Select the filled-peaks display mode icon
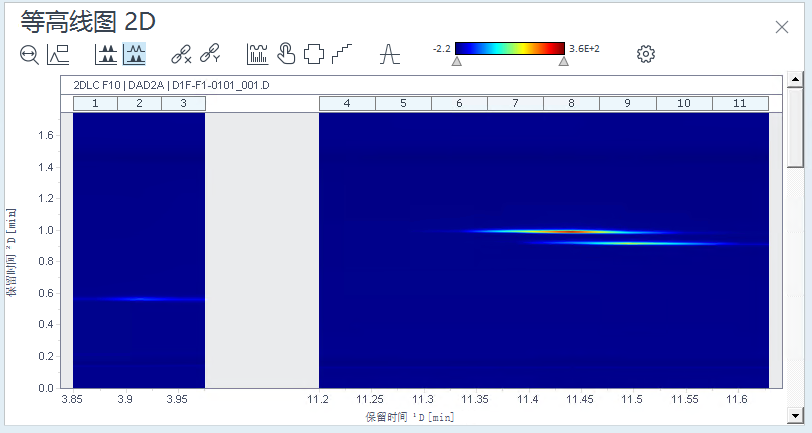The height and width of the screenshot is (433, 812). (106, 54)
